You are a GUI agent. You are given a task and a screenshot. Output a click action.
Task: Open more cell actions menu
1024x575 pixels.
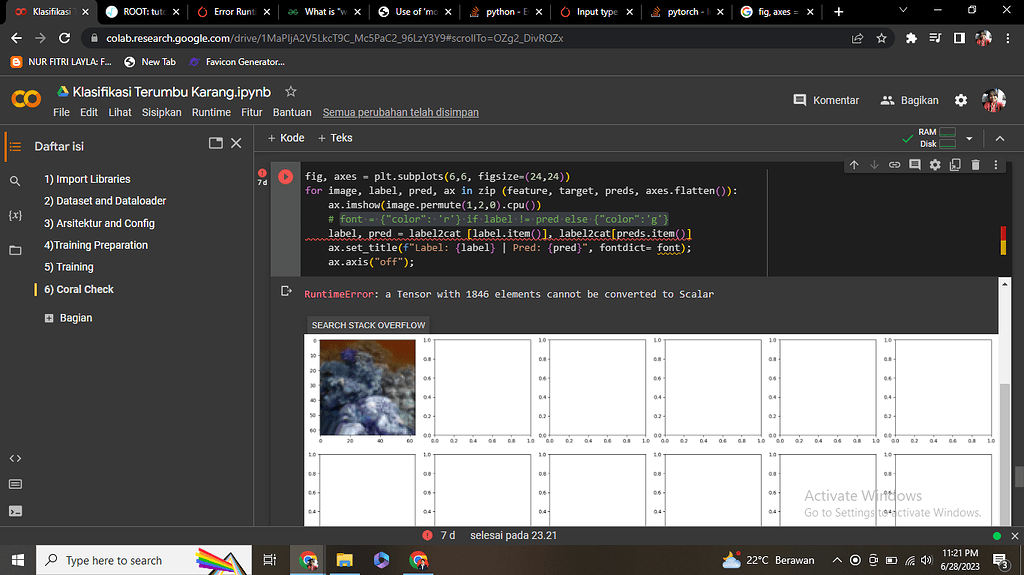point(996,165)
